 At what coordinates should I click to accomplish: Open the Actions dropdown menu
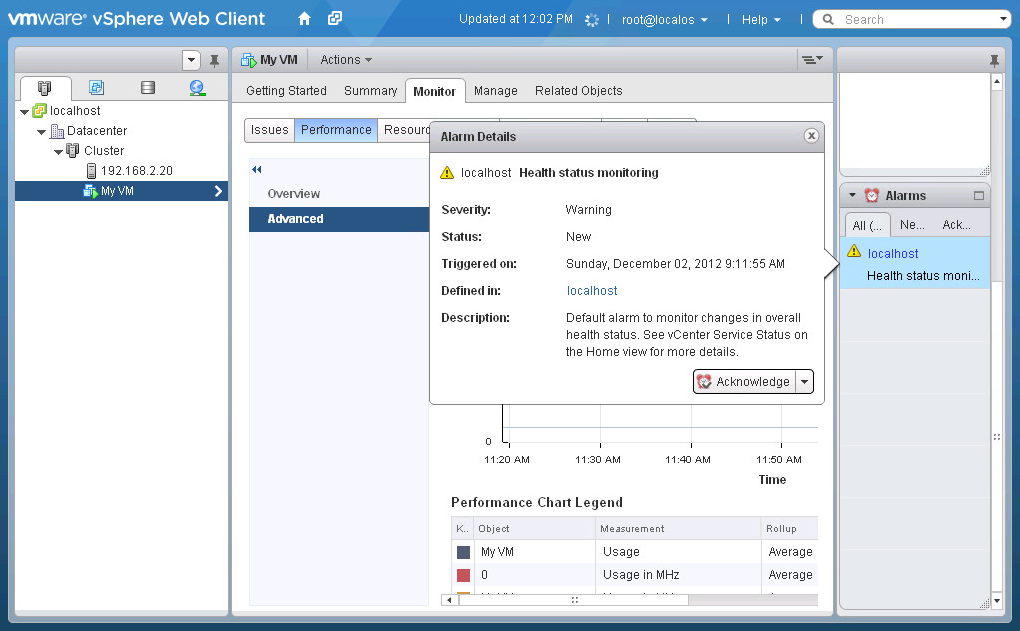point(346,60)
